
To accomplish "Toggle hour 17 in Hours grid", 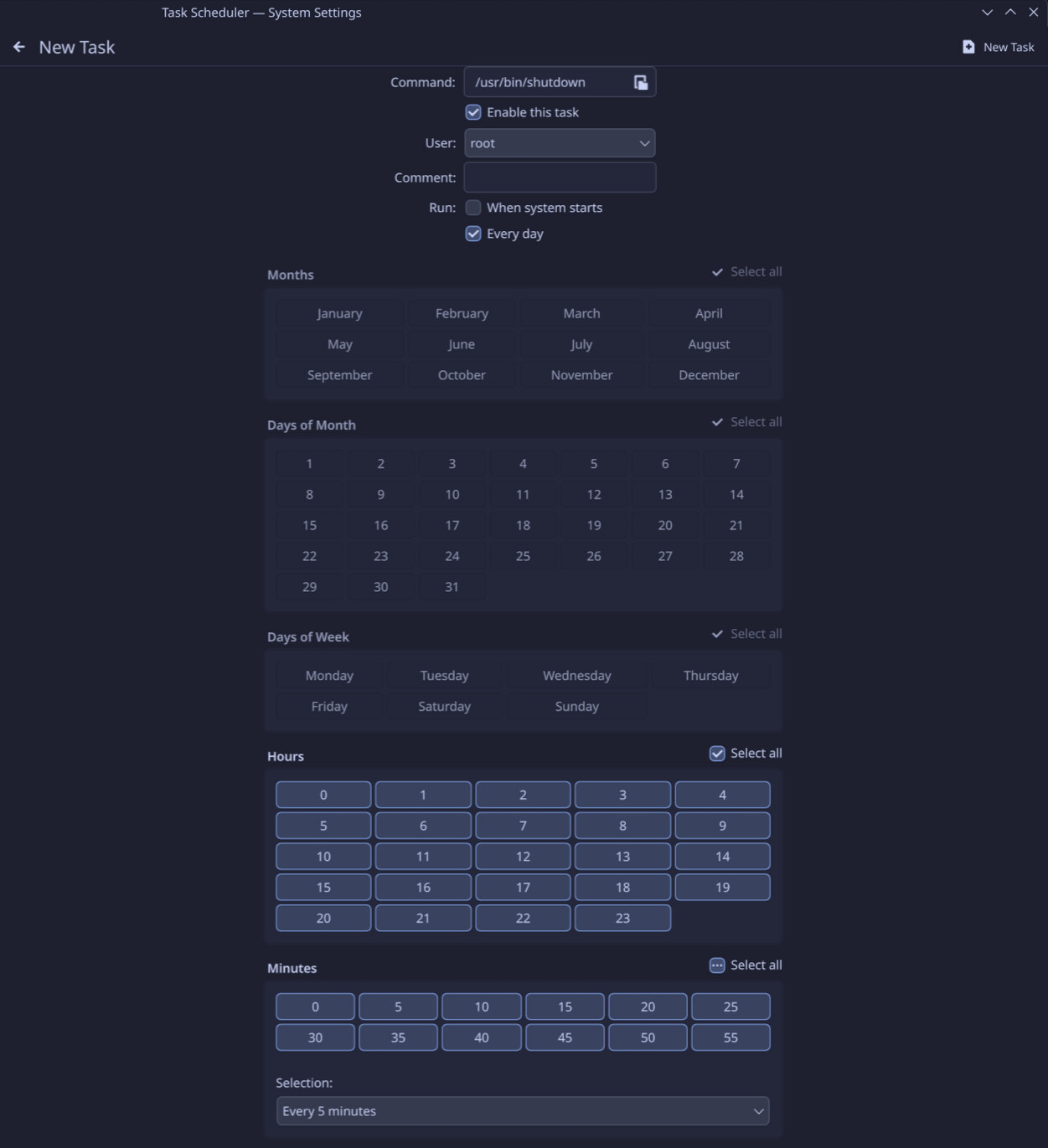I will 523,887.
